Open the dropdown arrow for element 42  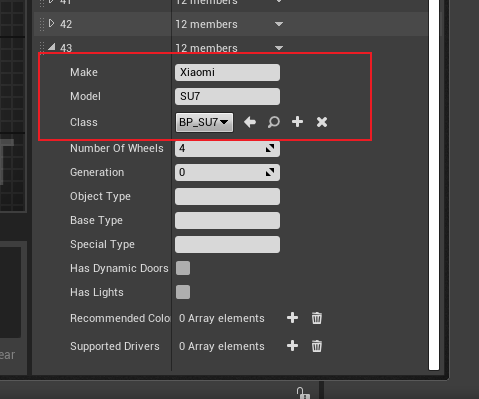pyautogui.click(x=279, y=24)
